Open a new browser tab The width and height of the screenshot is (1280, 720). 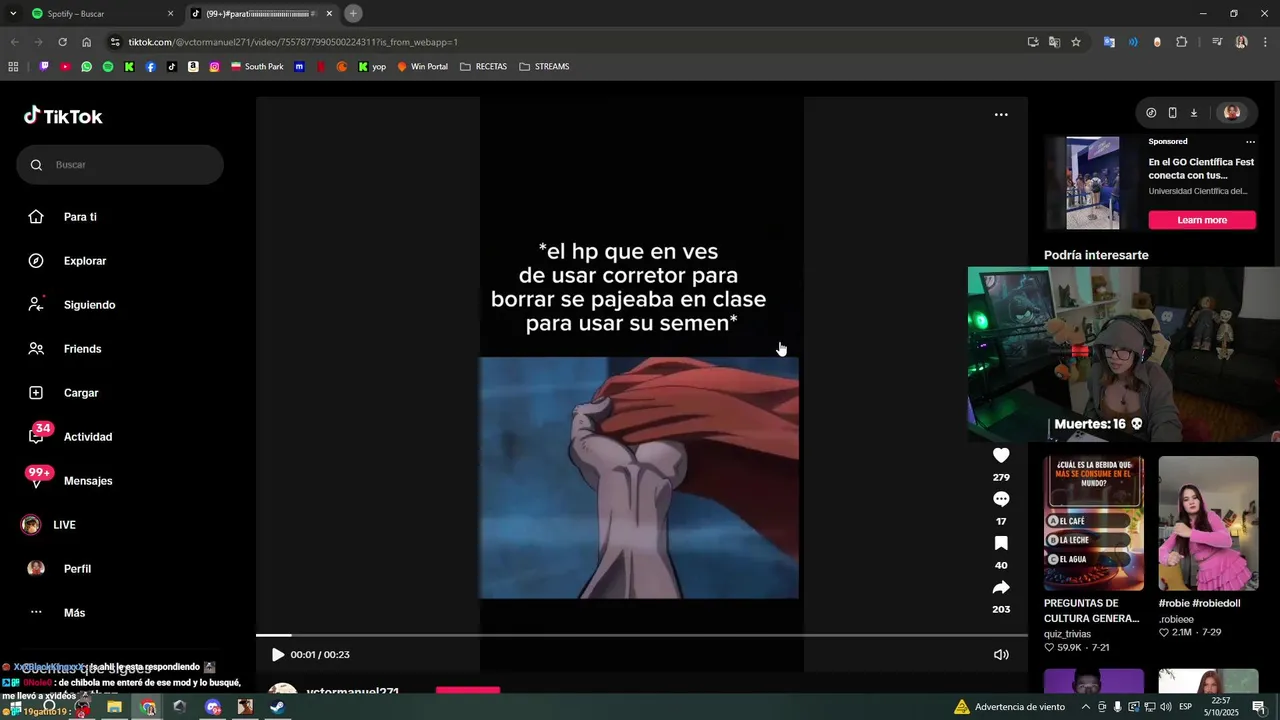353,14
